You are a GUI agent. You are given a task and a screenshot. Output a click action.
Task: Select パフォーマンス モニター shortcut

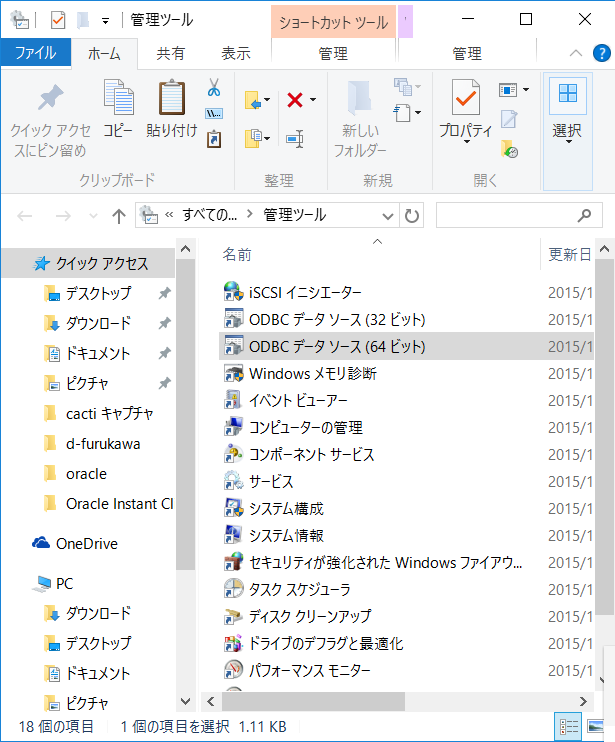point(297,670)
